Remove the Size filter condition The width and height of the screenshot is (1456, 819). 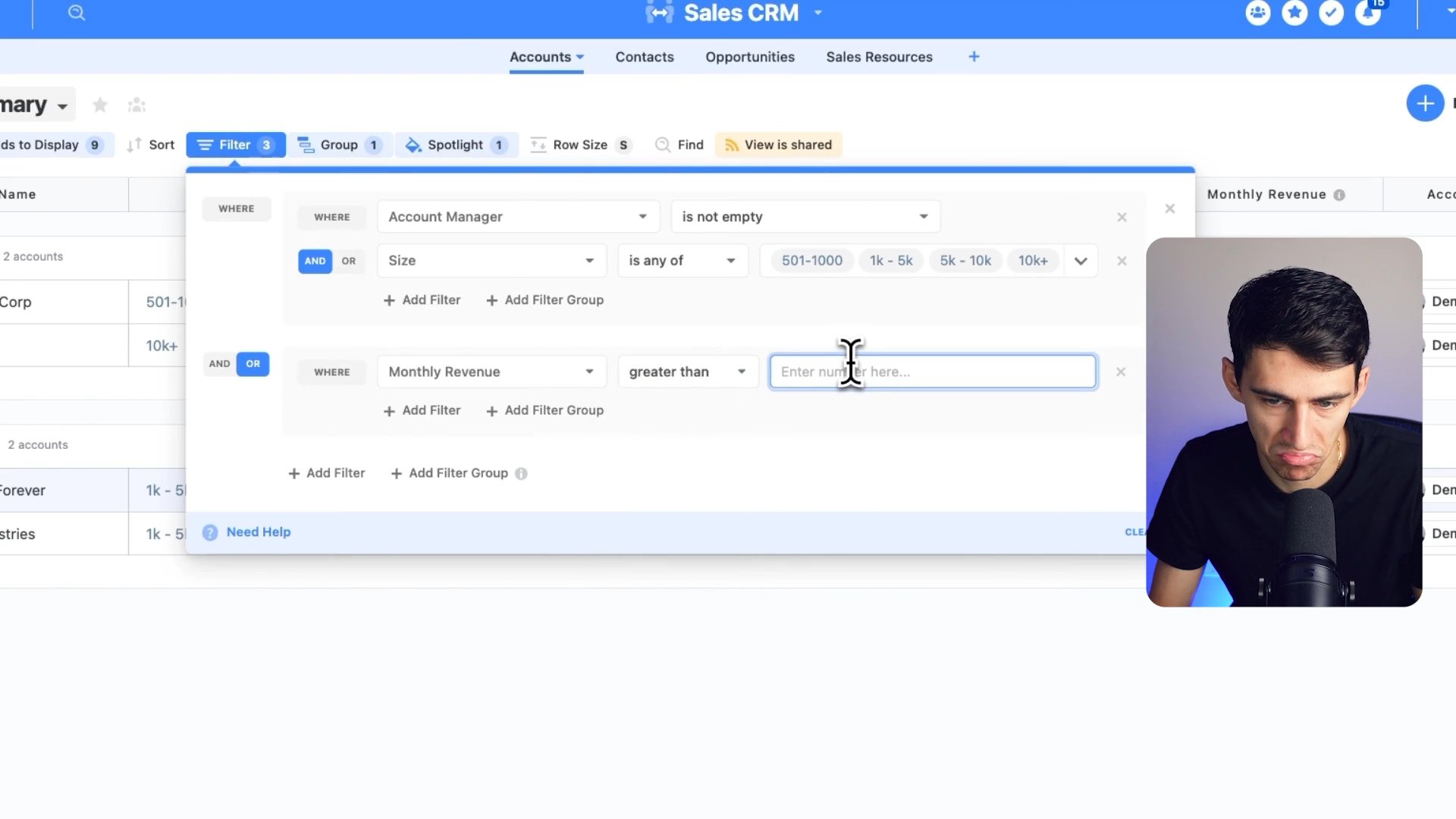coord(1122,261)
